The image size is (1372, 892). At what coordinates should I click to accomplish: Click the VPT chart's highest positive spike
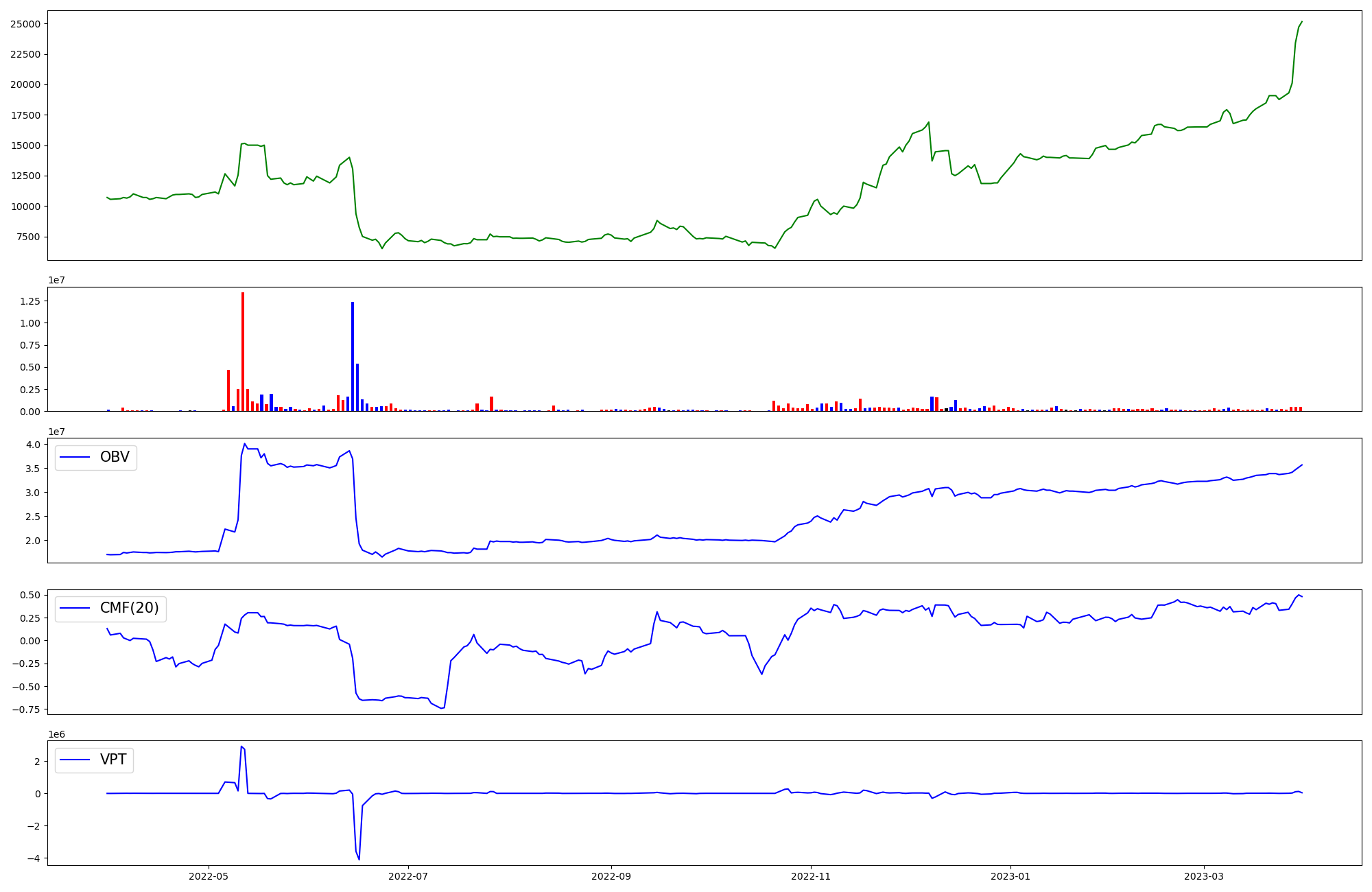(241, 747)
